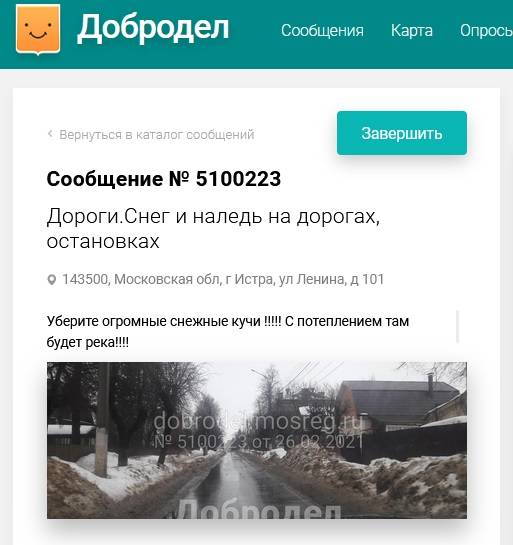
Task: Click the message text Уберите огромные снежные кучи
Action: [x=228, y=332]
